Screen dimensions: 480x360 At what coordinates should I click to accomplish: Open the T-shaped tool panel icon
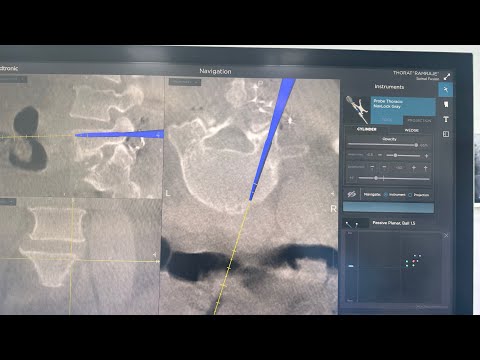(x=446, y=119)
